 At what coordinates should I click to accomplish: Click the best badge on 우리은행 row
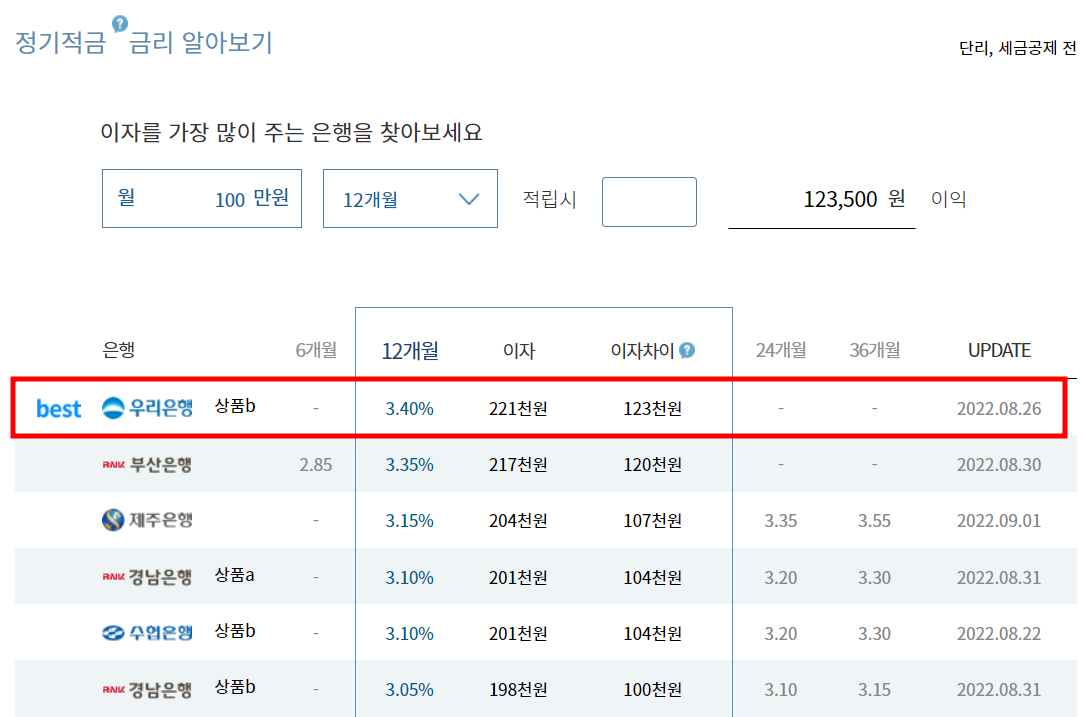[59, 408]
